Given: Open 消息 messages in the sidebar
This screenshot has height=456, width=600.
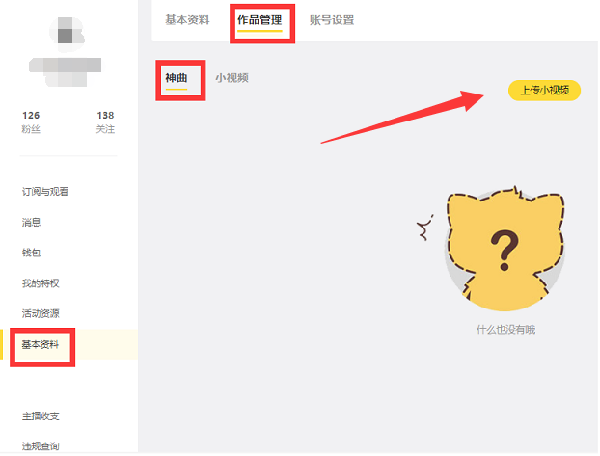Looking at the screenshot, I should [31, 222].
